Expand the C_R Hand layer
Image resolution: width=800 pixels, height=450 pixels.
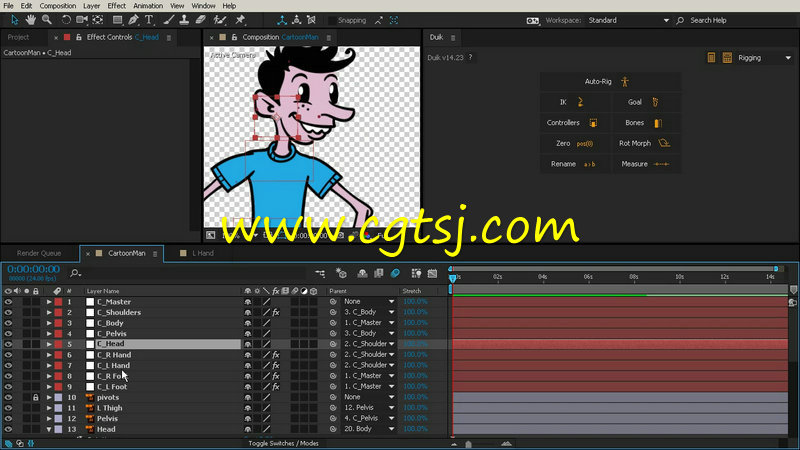pyautogui.click(x=49, y=355)
